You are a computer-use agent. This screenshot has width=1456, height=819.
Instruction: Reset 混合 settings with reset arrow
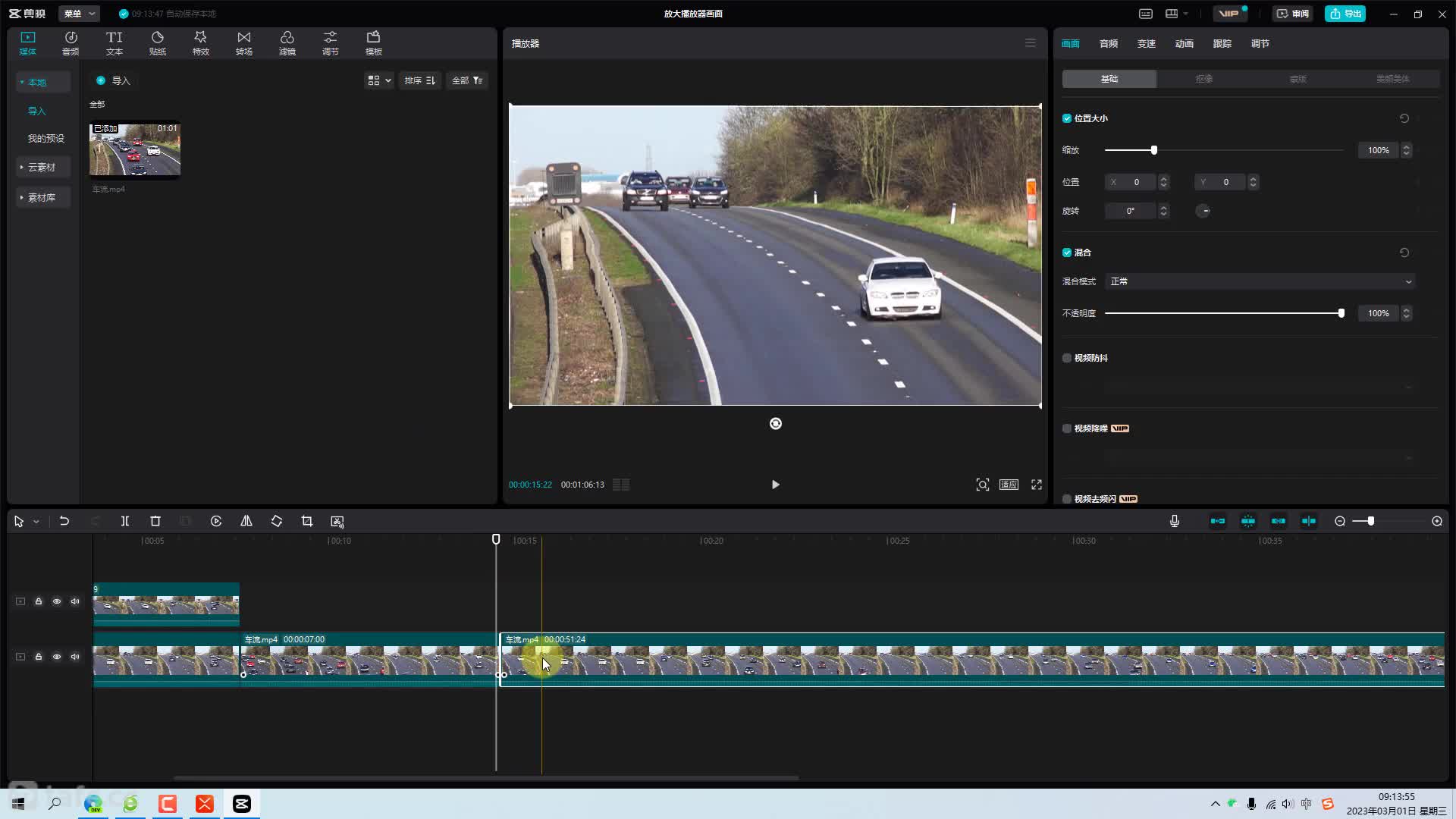[1404, 253]
